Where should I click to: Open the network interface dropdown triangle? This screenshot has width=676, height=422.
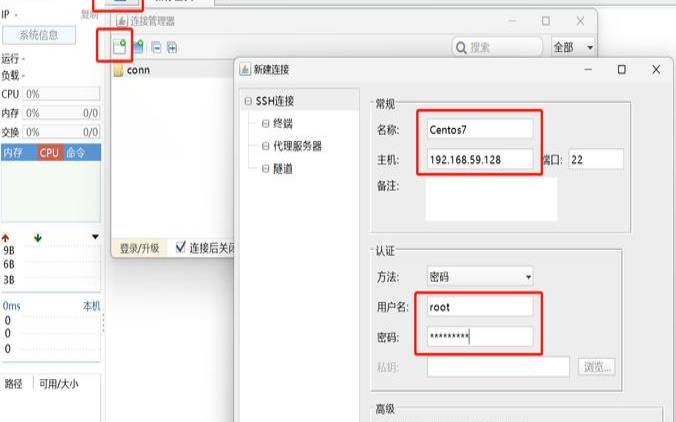tap(95, 237)
